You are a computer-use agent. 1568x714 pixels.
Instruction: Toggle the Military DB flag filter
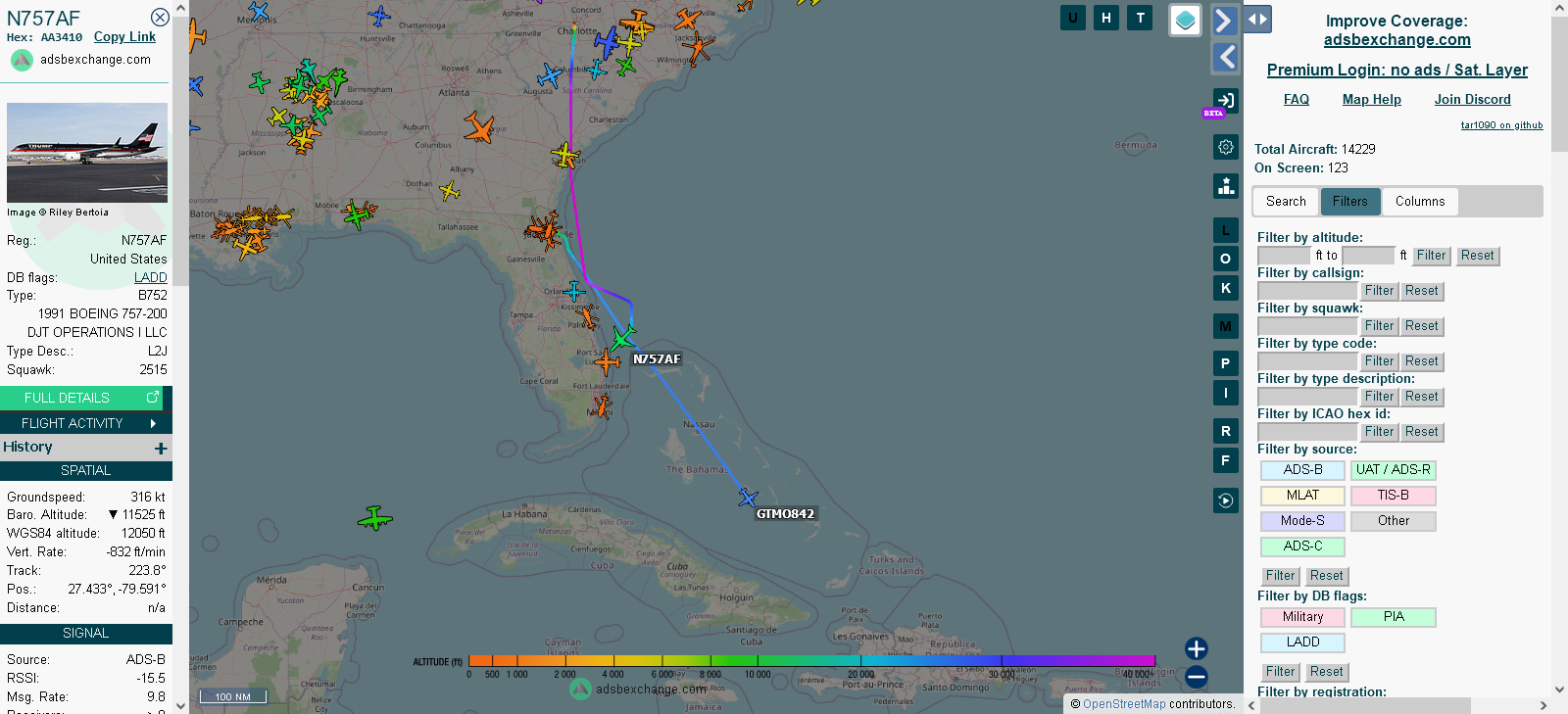tap(1302, 617)
